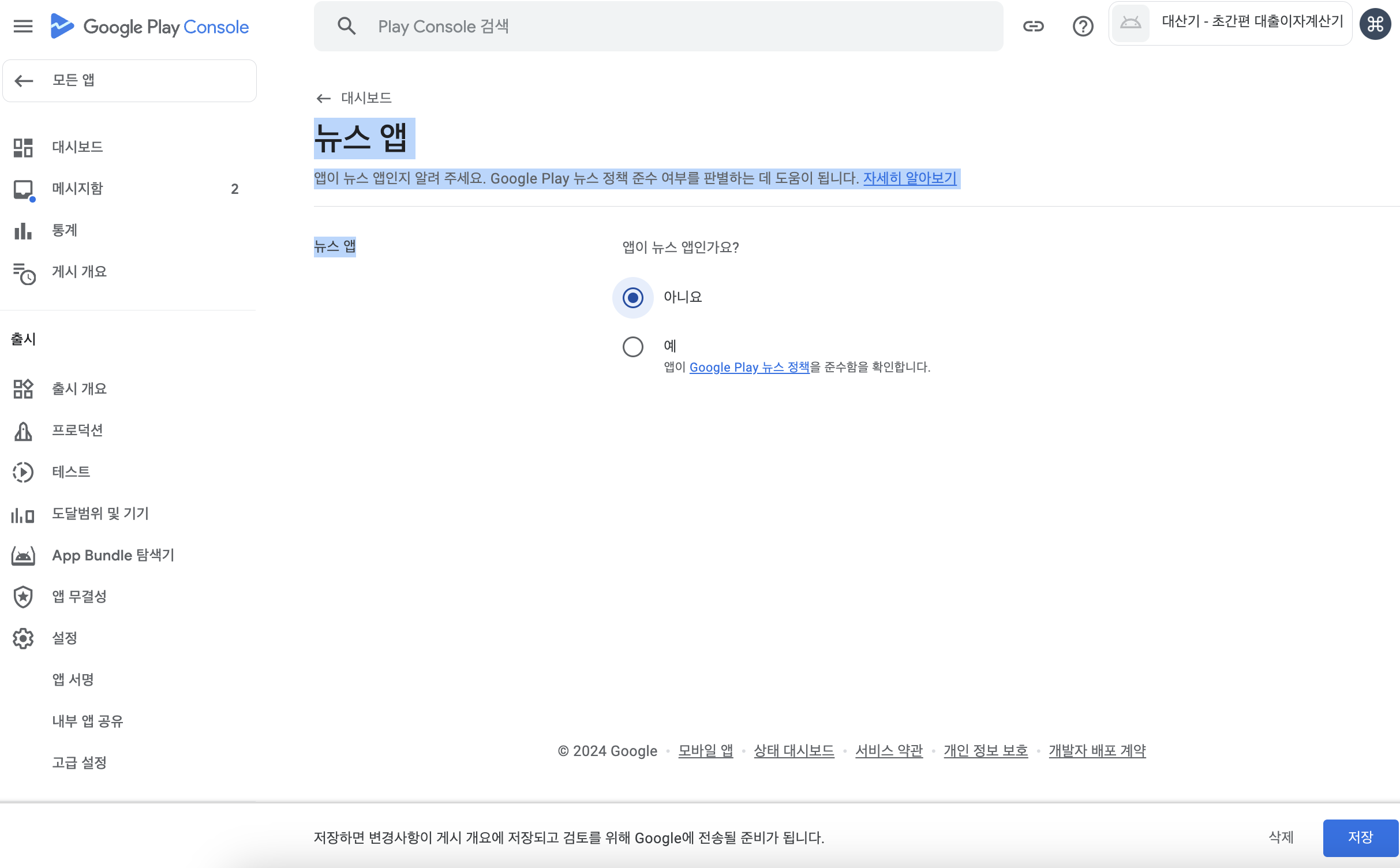
Task: Click the 삭제 button
Action: (x=1281, y=837)
